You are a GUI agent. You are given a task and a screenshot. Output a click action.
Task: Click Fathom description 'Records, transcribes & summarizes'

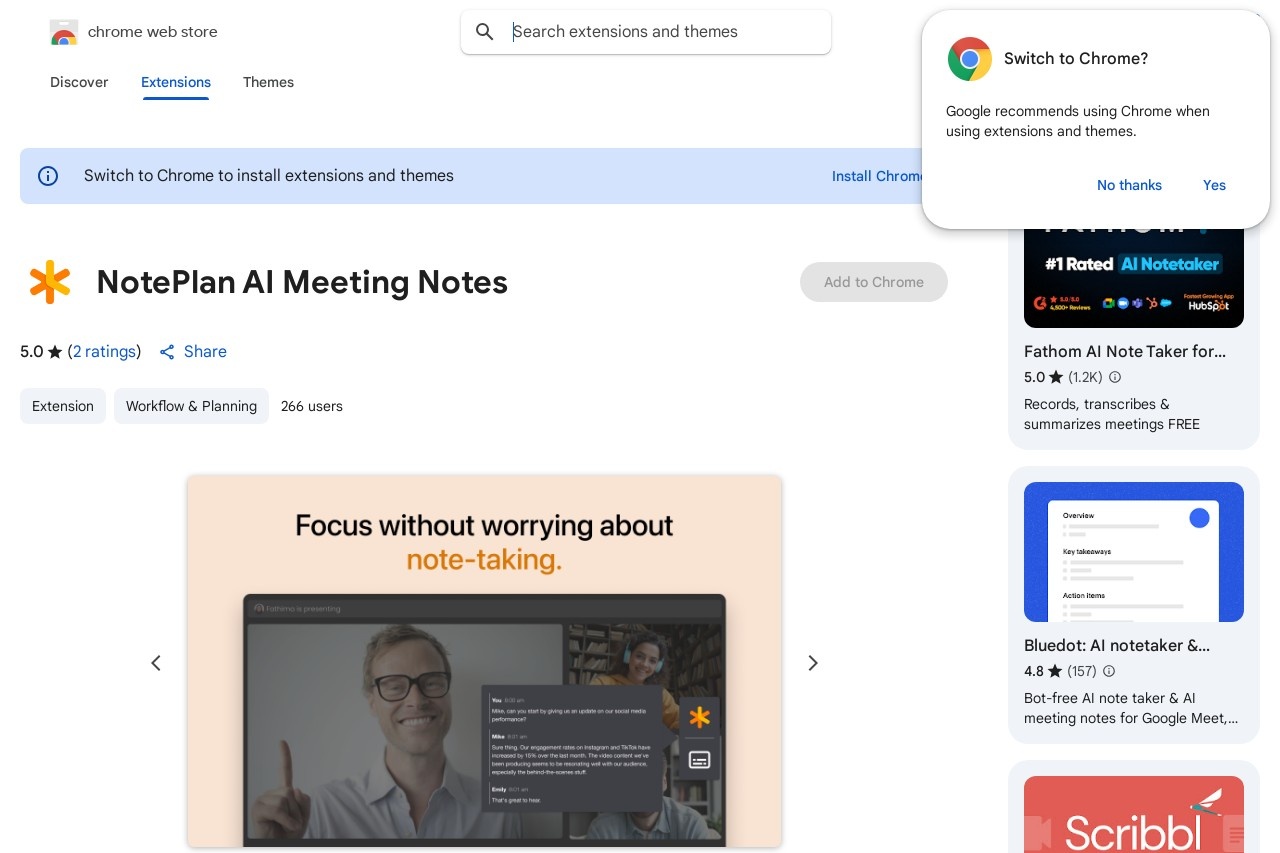pyautogui.click(x=1112, y=414)
